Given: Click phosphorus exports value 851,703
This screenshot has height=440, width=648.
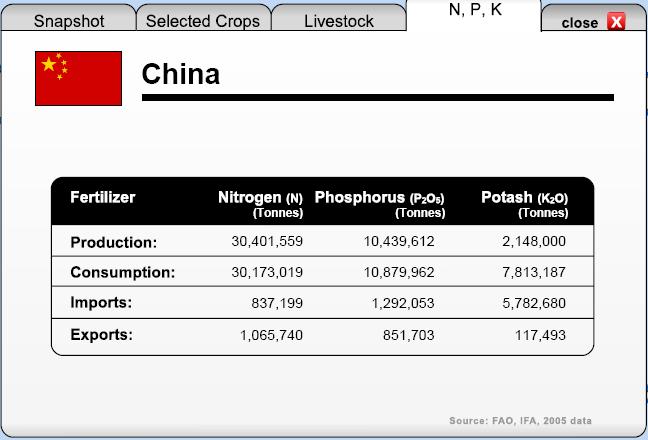Looking at the screenshot, I should (408, 335).
